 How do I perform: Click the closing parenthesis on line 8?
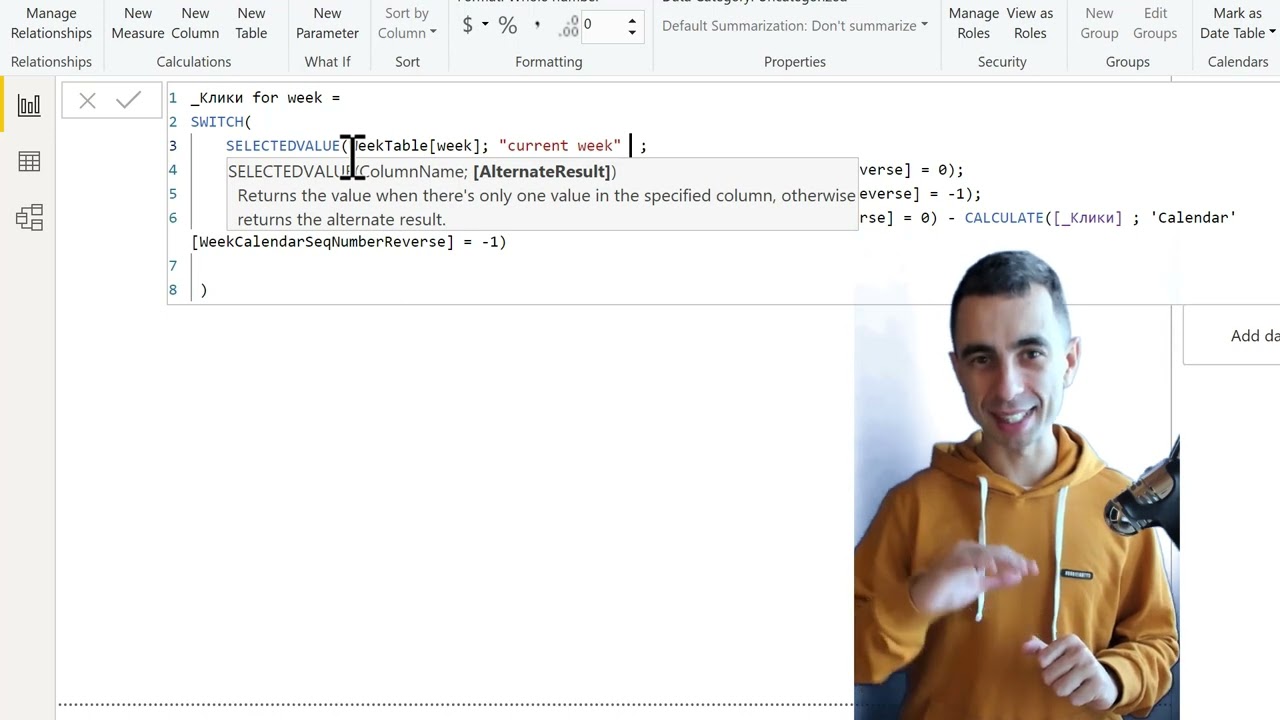pyautogui.click(x=204, y=290)
